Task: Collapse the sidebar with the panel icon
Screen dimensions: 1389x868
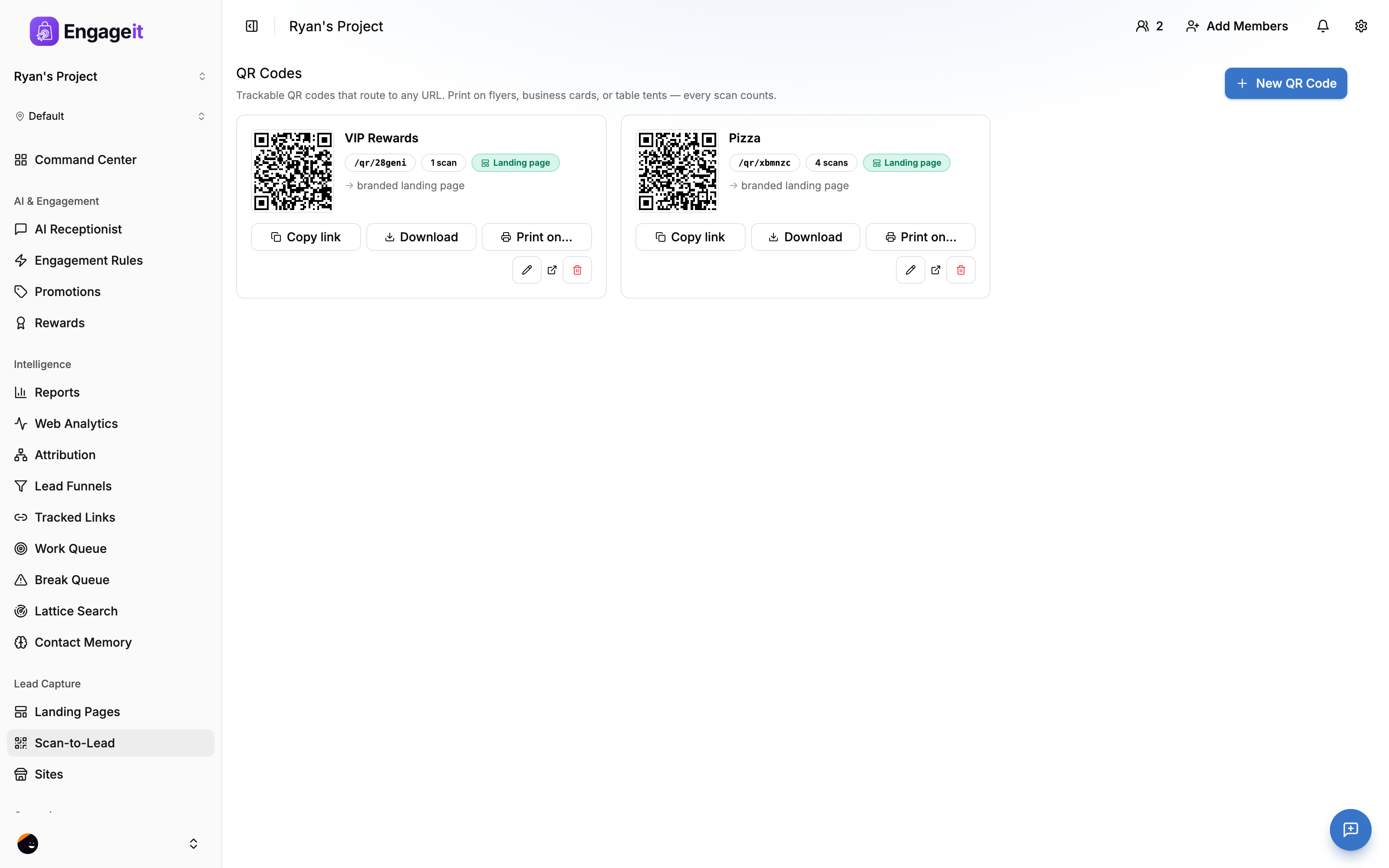Action: [251, 26]
